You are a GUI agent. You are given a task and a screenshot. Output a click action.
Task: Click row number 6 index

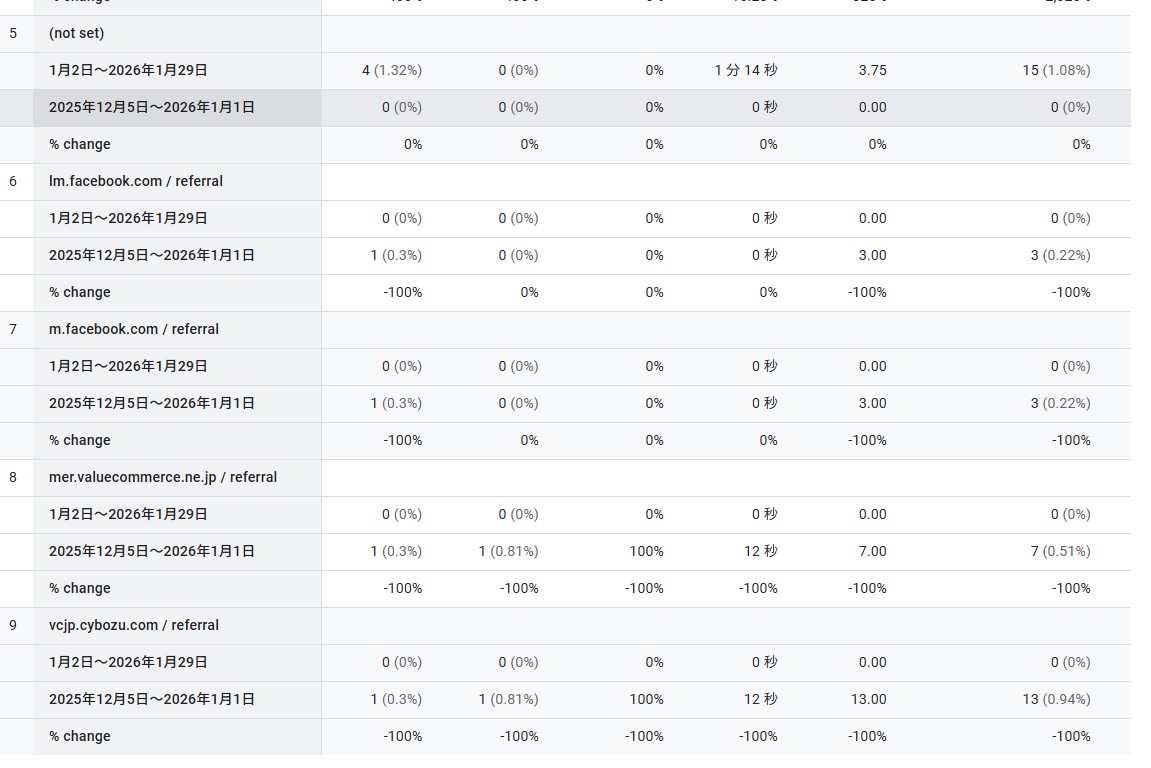[x=13, y=181]
